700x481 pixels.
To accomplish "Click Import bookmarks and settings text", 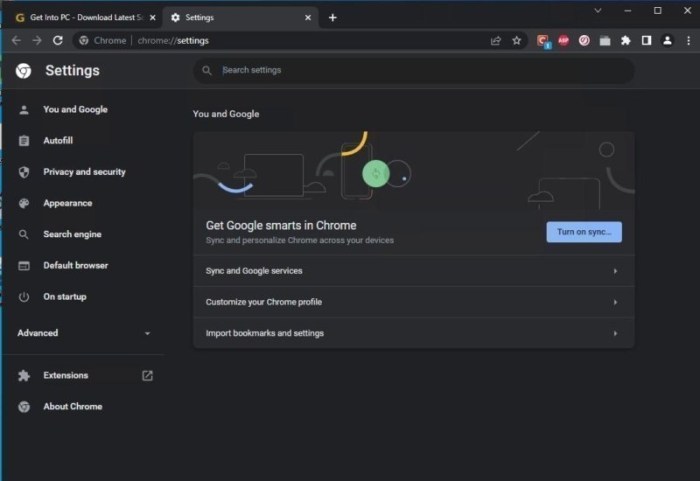I will [265, 334].
